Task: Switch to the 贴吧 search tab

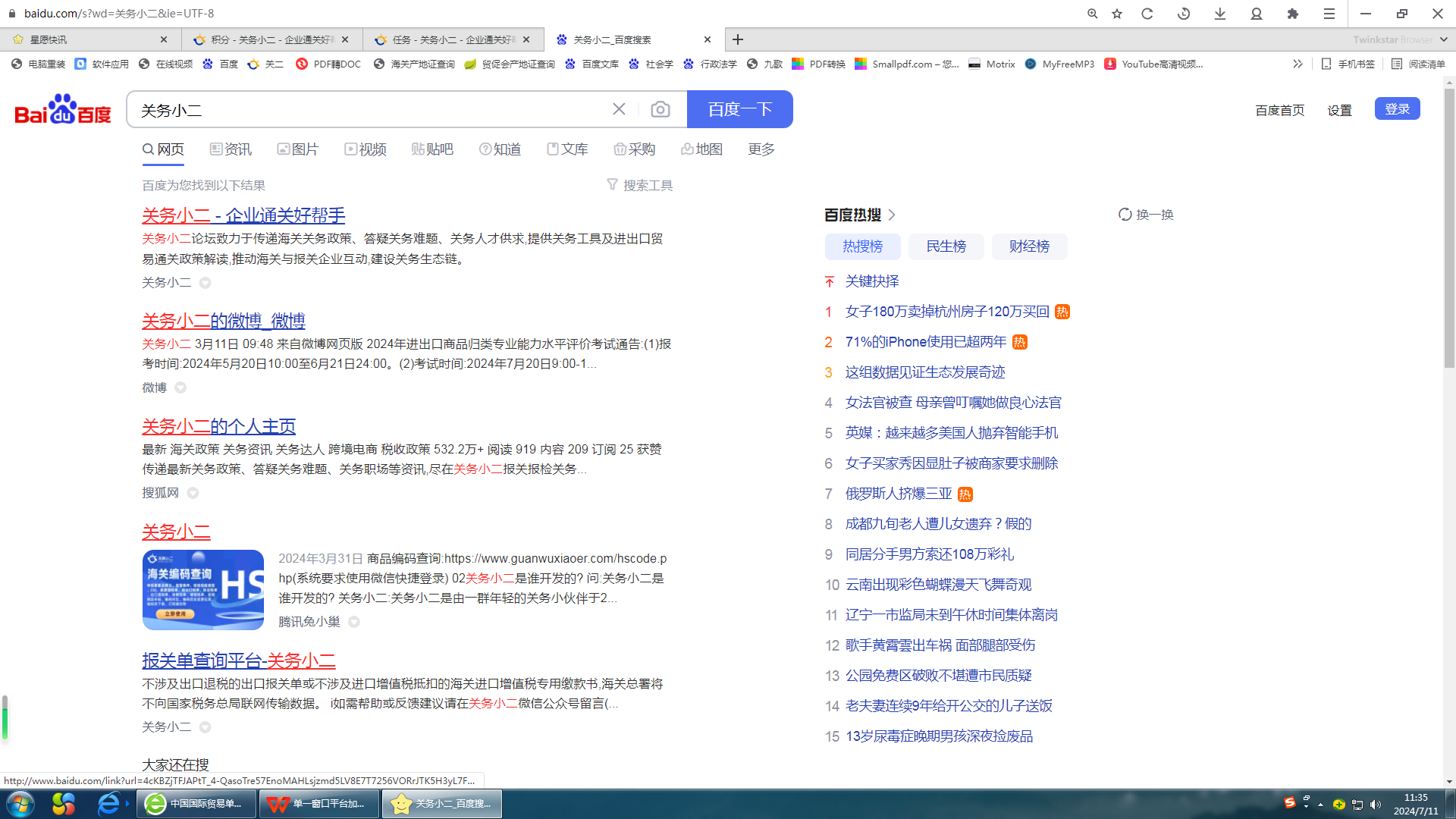Action: 432,149
